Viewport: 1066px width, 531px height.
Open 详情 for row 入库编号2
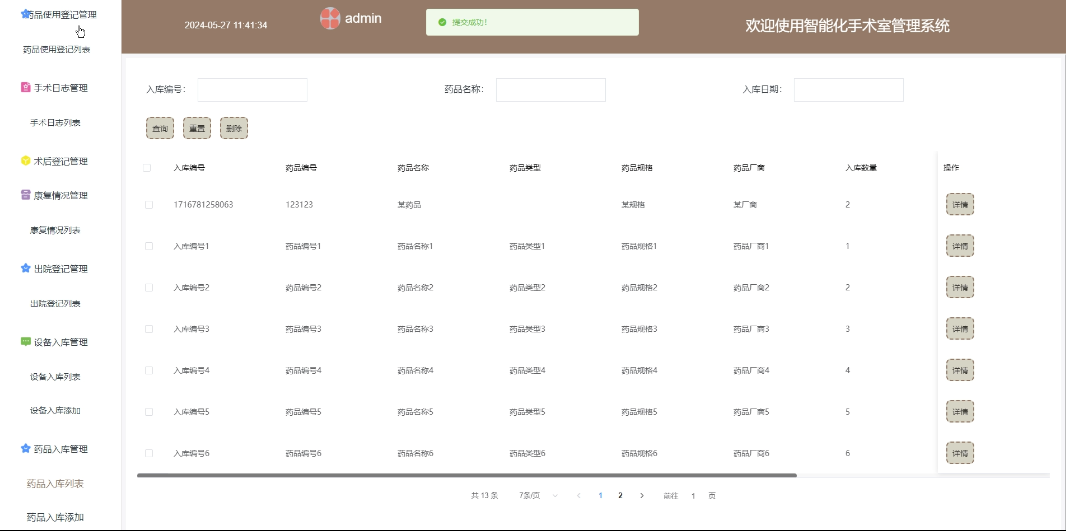point(960,288)
